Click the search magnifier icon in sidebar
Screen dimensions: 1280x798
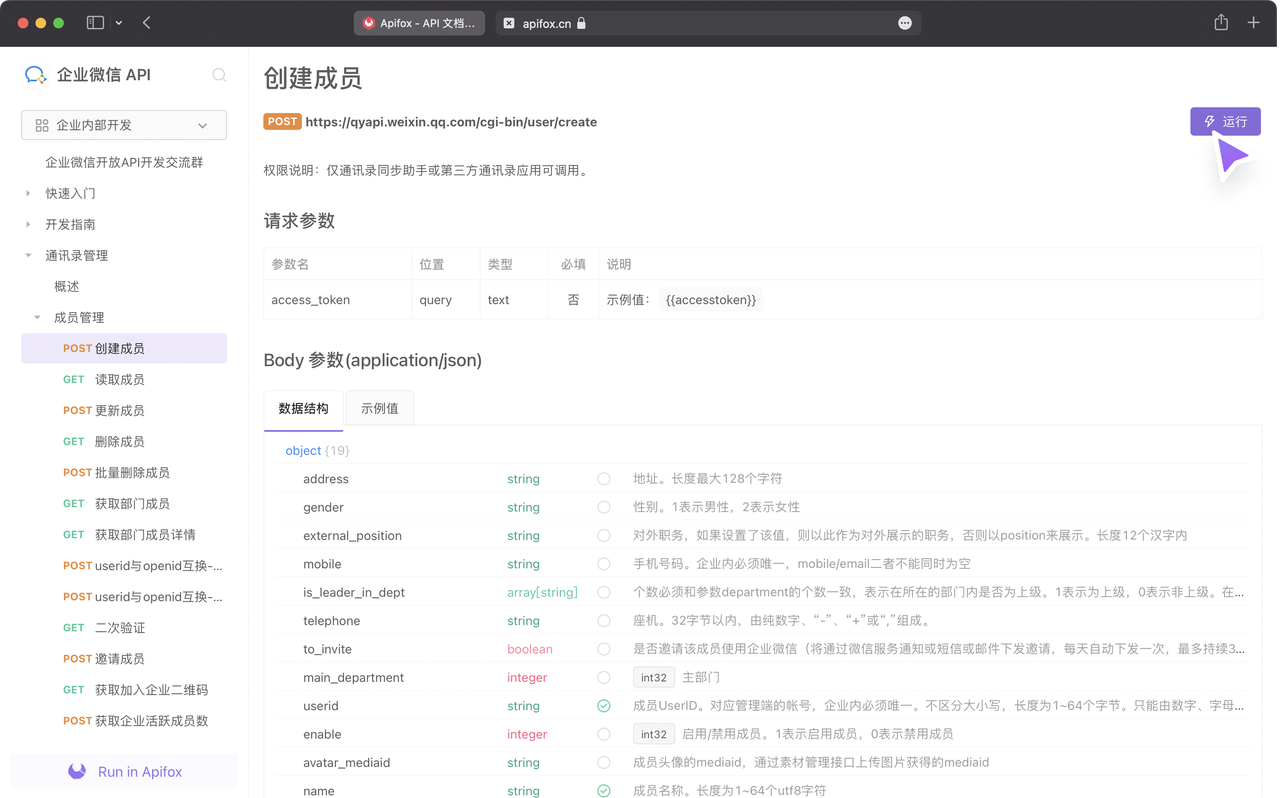[219, 75]
